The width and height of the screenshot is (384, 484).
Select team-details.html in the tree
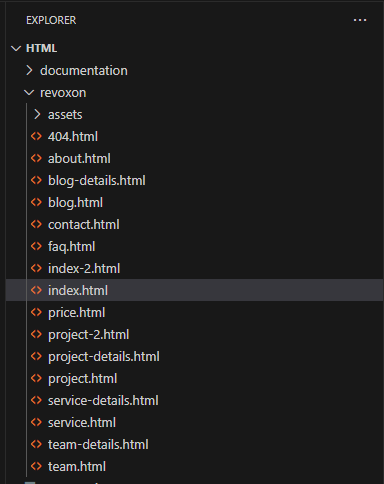[194, 444]
